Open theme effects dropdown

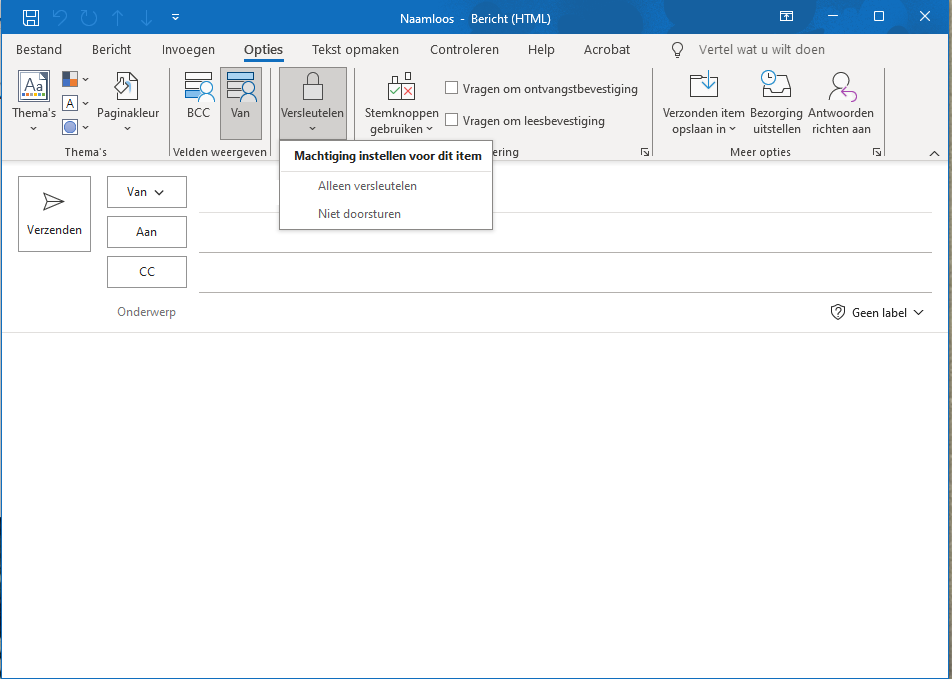click(x=75, y=127)
